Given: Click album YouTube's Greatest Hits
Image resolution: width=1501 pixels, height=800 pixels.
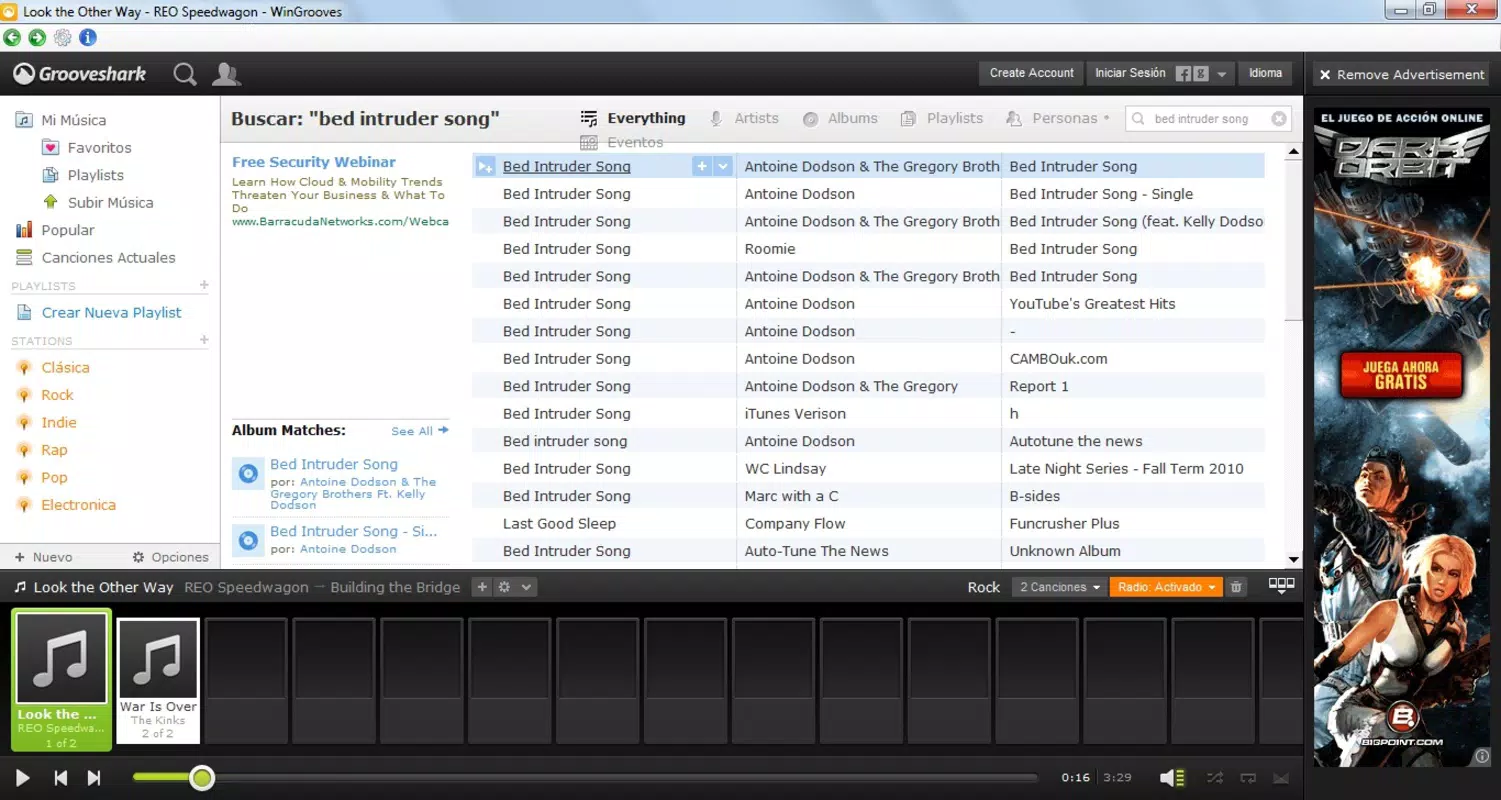Looking at the screenshot, I should [x=1092, y=304].
